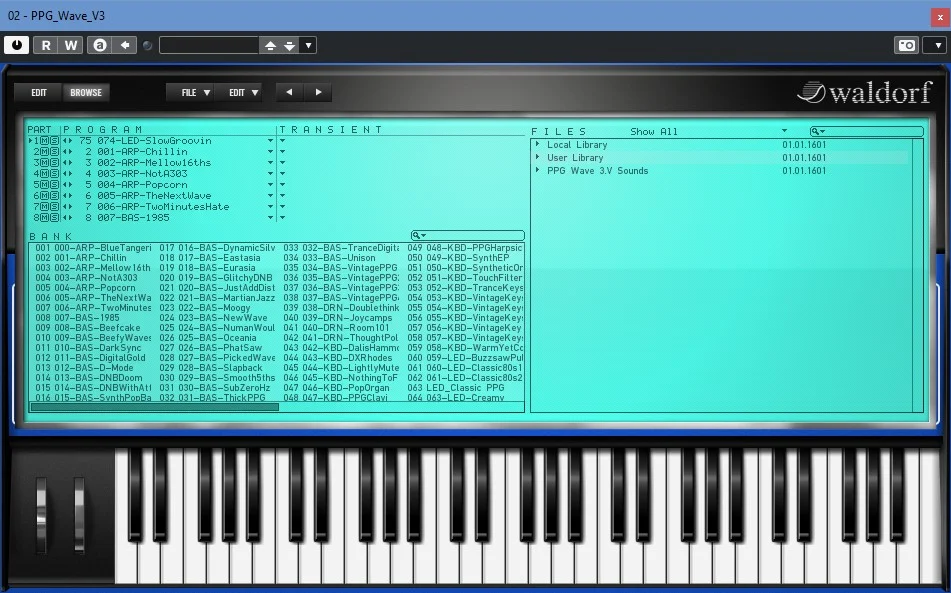
Task: Open program dropdown for 007-BAS-1985 part
Action: point(271,217)
